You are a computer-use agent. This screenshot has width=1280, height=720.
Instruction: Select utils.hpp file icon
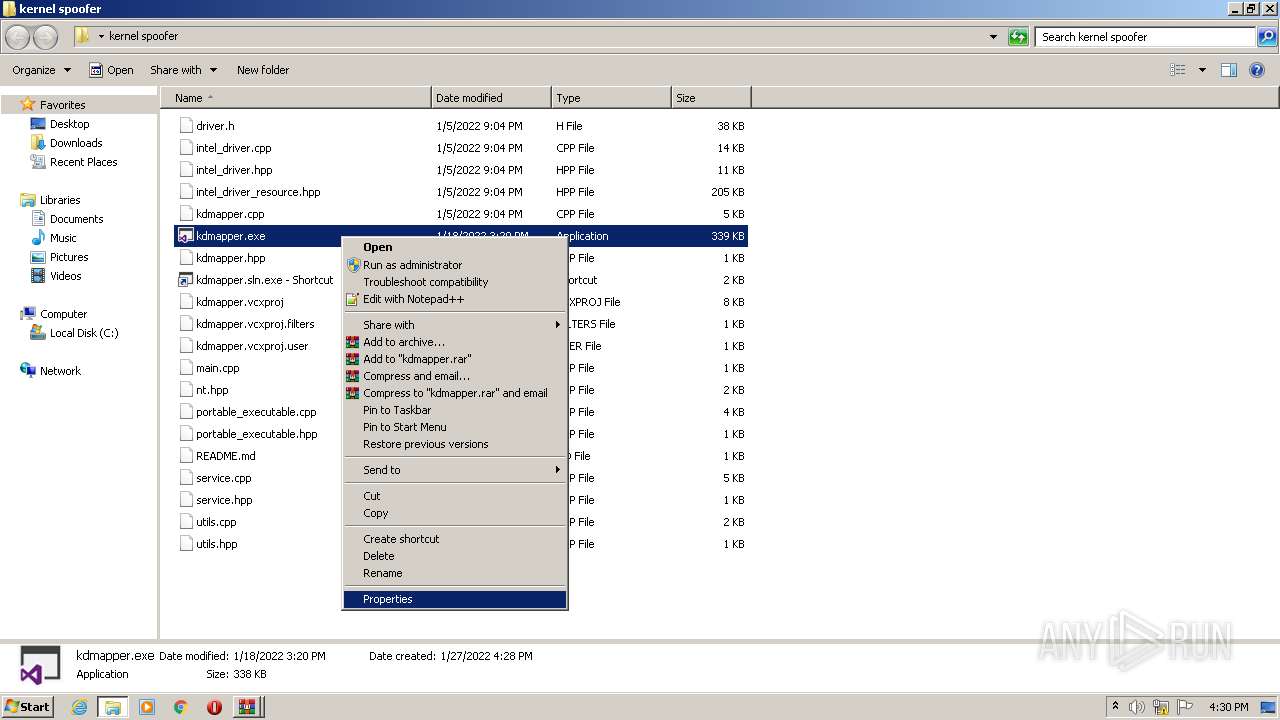pyautogui.click(x=186, y=544)
